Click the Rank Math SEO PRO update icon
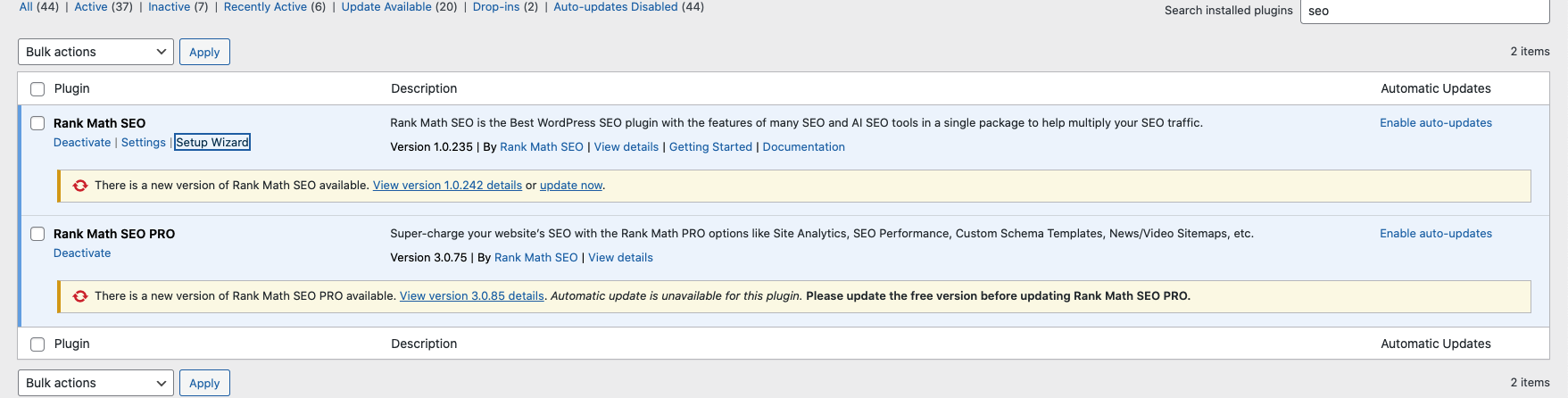The width and height of the screenshot is (1568, 398). [80, 296]
